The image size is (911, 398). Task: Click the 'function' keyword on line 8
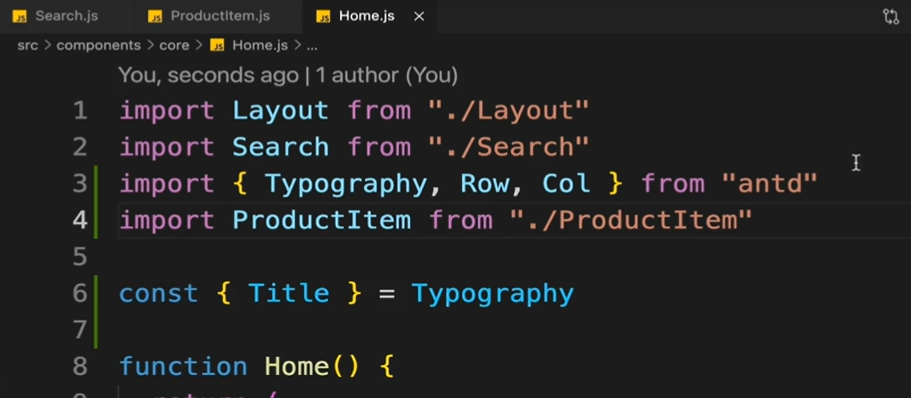[x=183, y=367]
